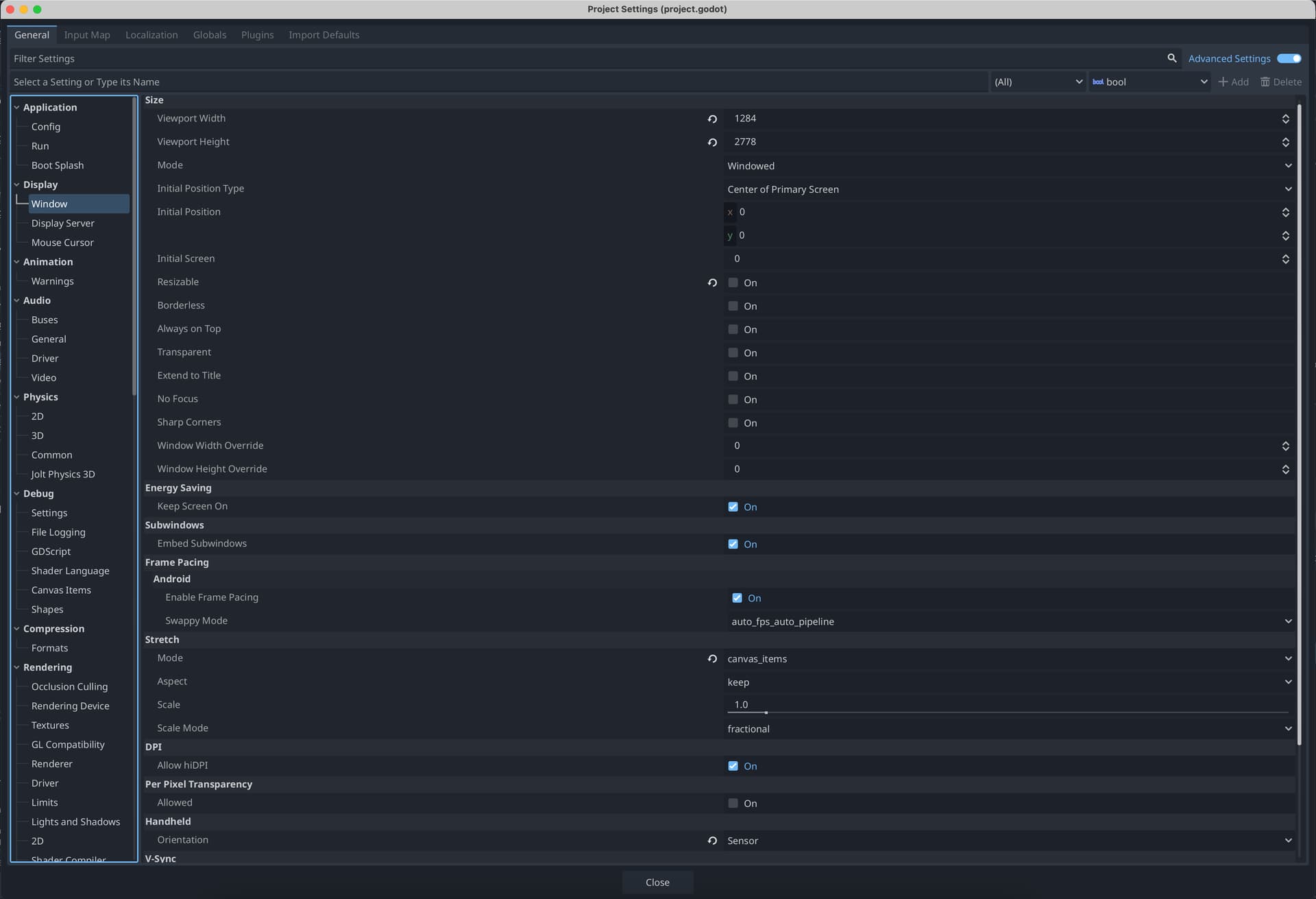This screenshot has width=1316, height=899.
Task: Toggle the Advanced Settings switch
Action: coord(1289,58)
